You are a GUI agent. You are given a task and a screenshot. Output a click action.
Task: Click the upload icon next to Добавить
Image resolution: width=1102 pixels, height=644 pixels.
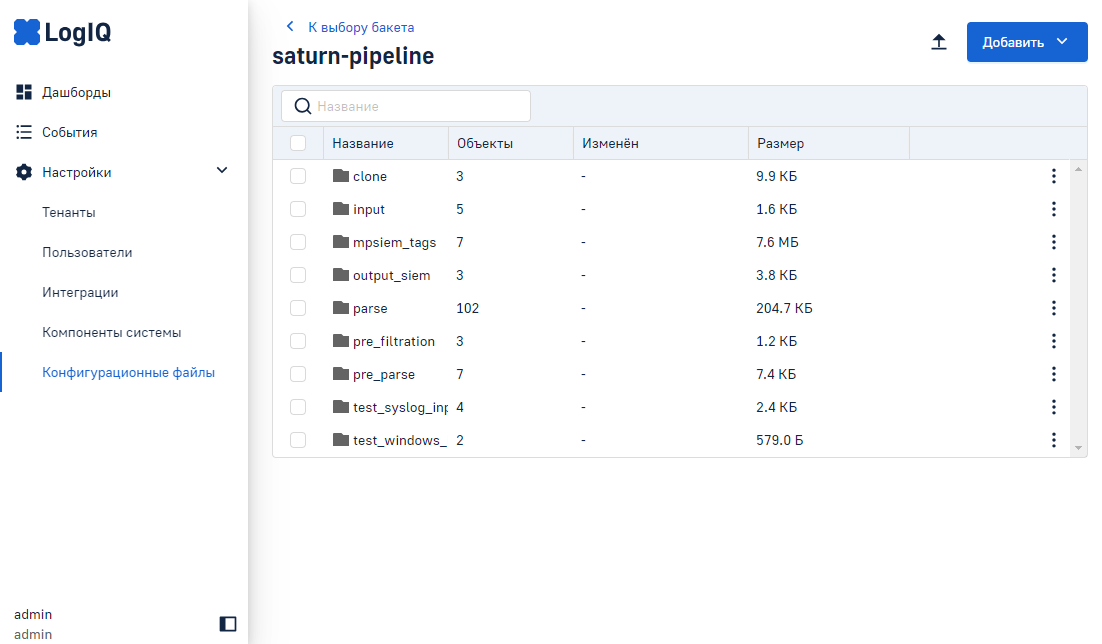pos(938,42)
